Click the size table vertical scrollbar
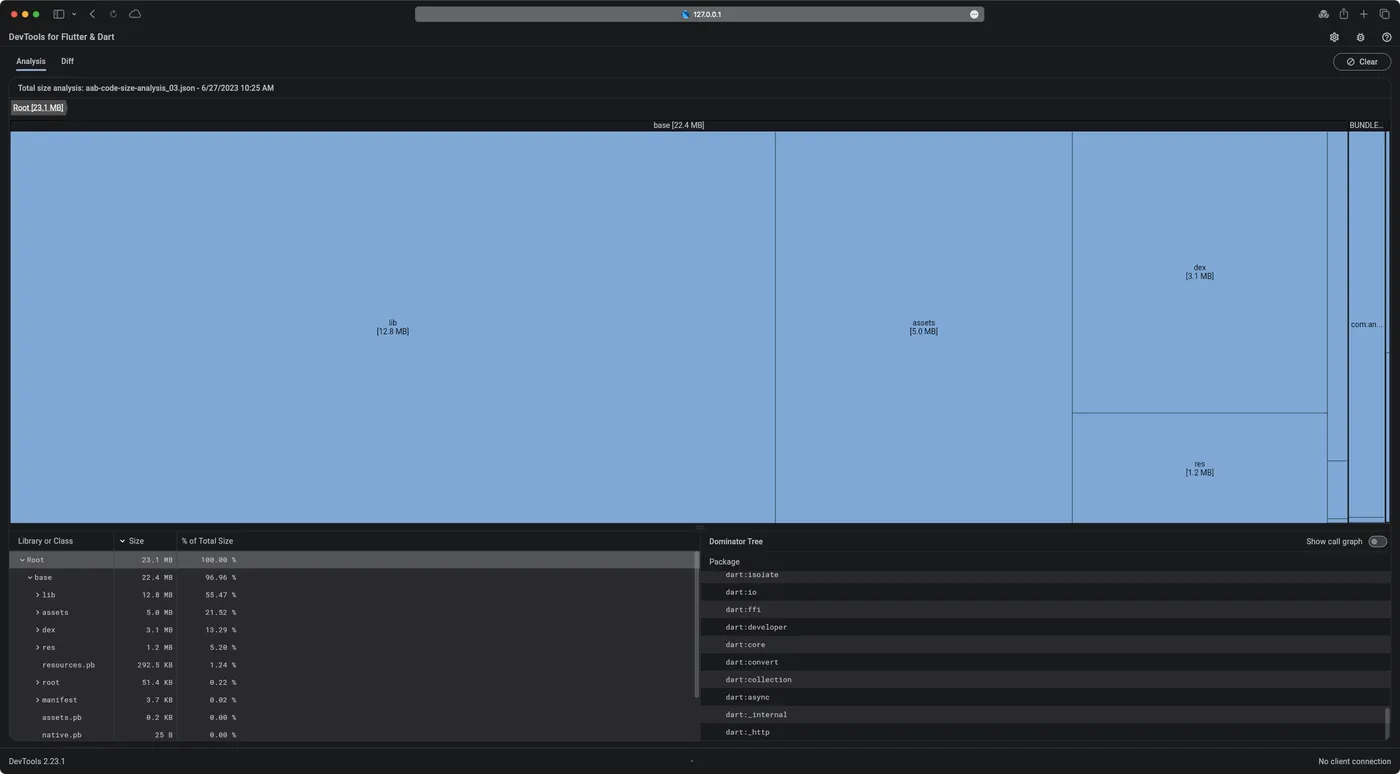Image resolution: width=1400 pixels, height=774 pixels. pyautogui.click(x=696, y=625)
